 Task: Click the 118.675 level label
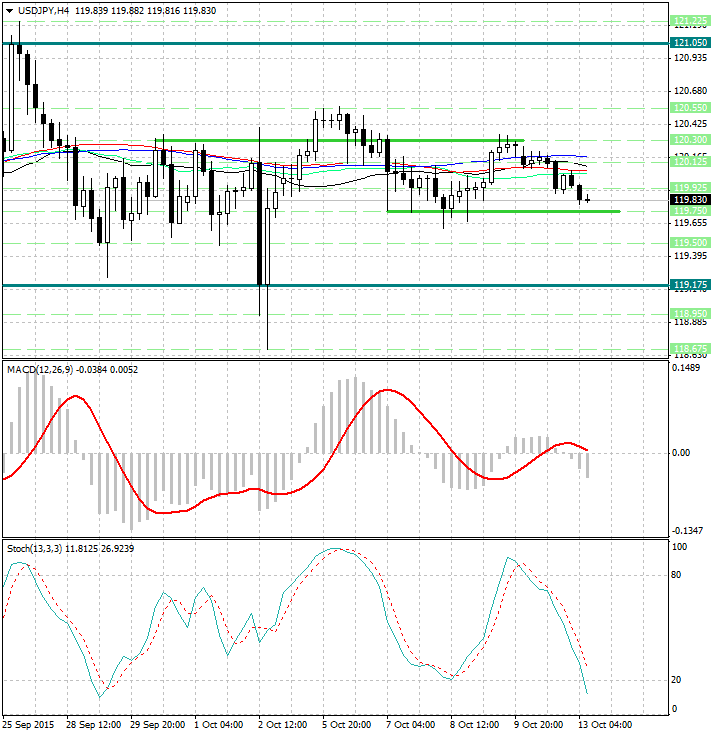pyautogui.click(x=690, y=348)
